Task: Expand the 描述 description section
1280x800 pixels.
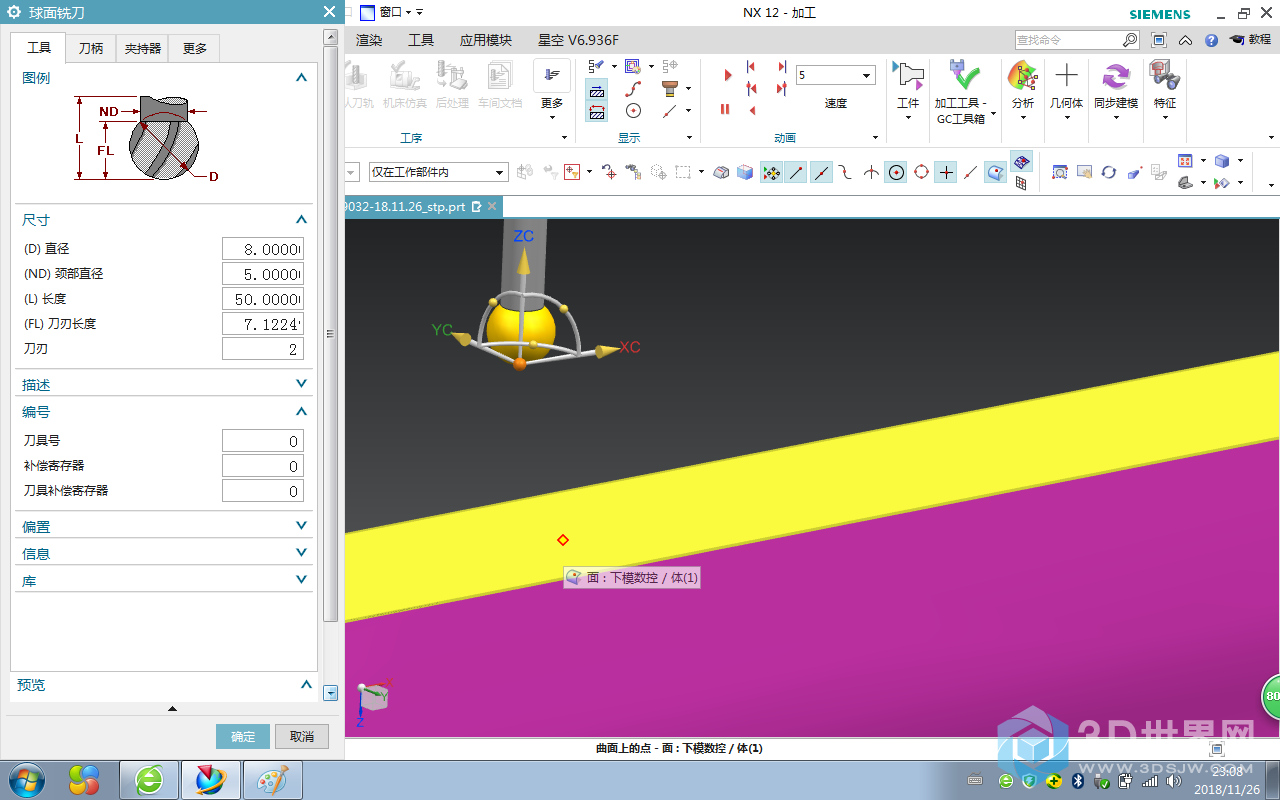Action: click(x=301, y=384)
